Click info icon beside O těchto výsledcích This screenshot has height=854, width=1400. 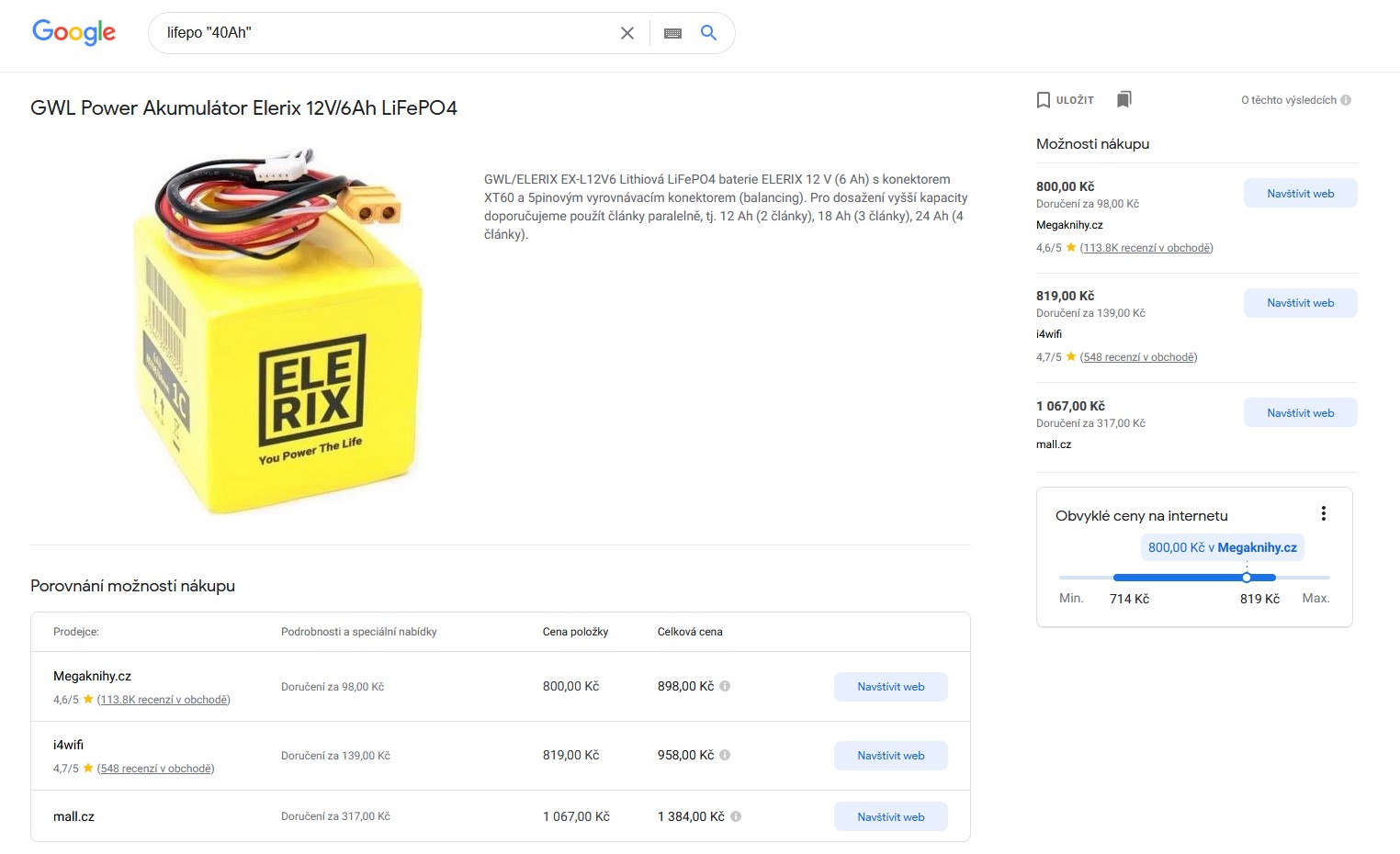tap(1346, 100)
